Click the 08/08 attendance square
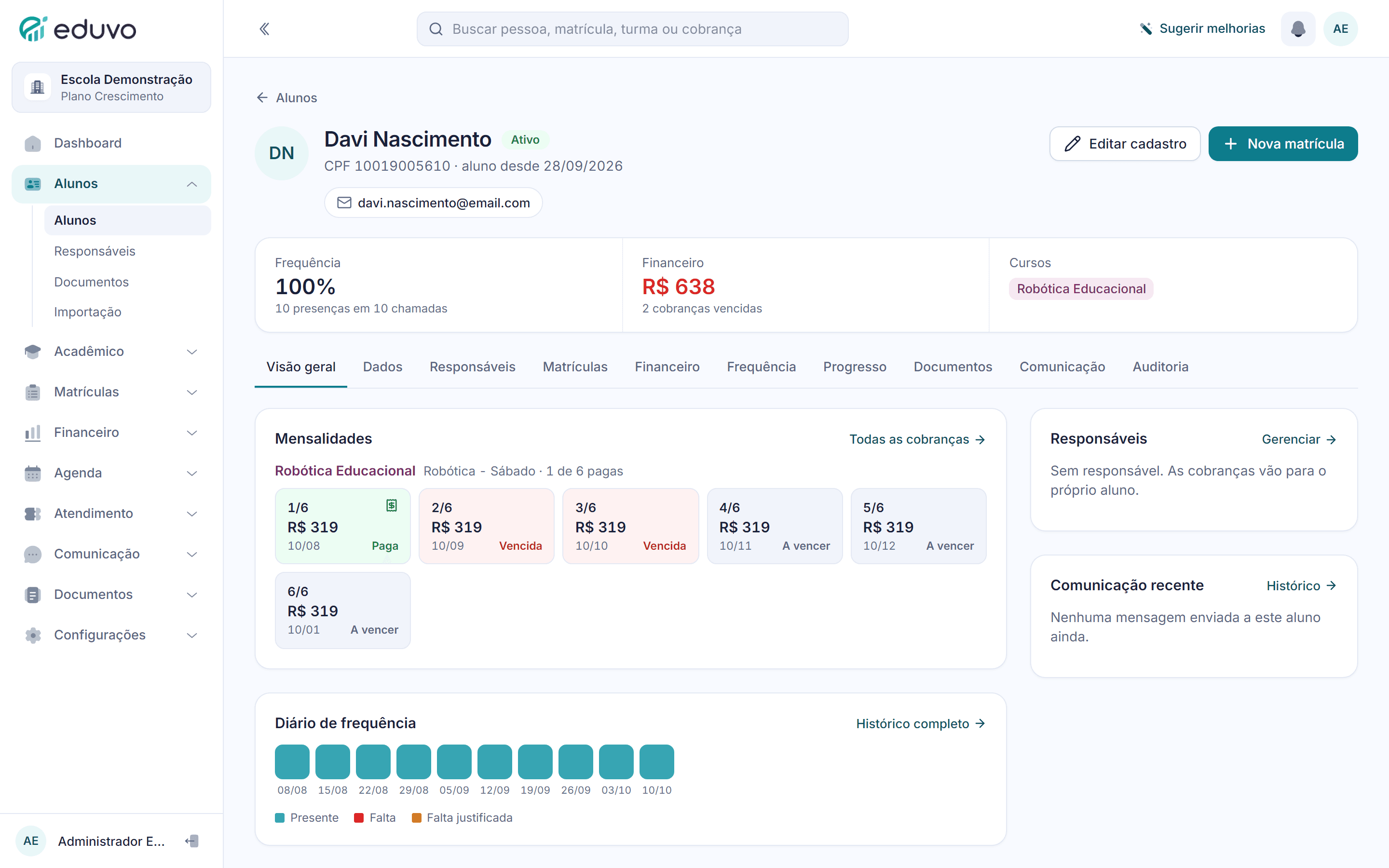1389x868 pixels. tap(292, 762)
